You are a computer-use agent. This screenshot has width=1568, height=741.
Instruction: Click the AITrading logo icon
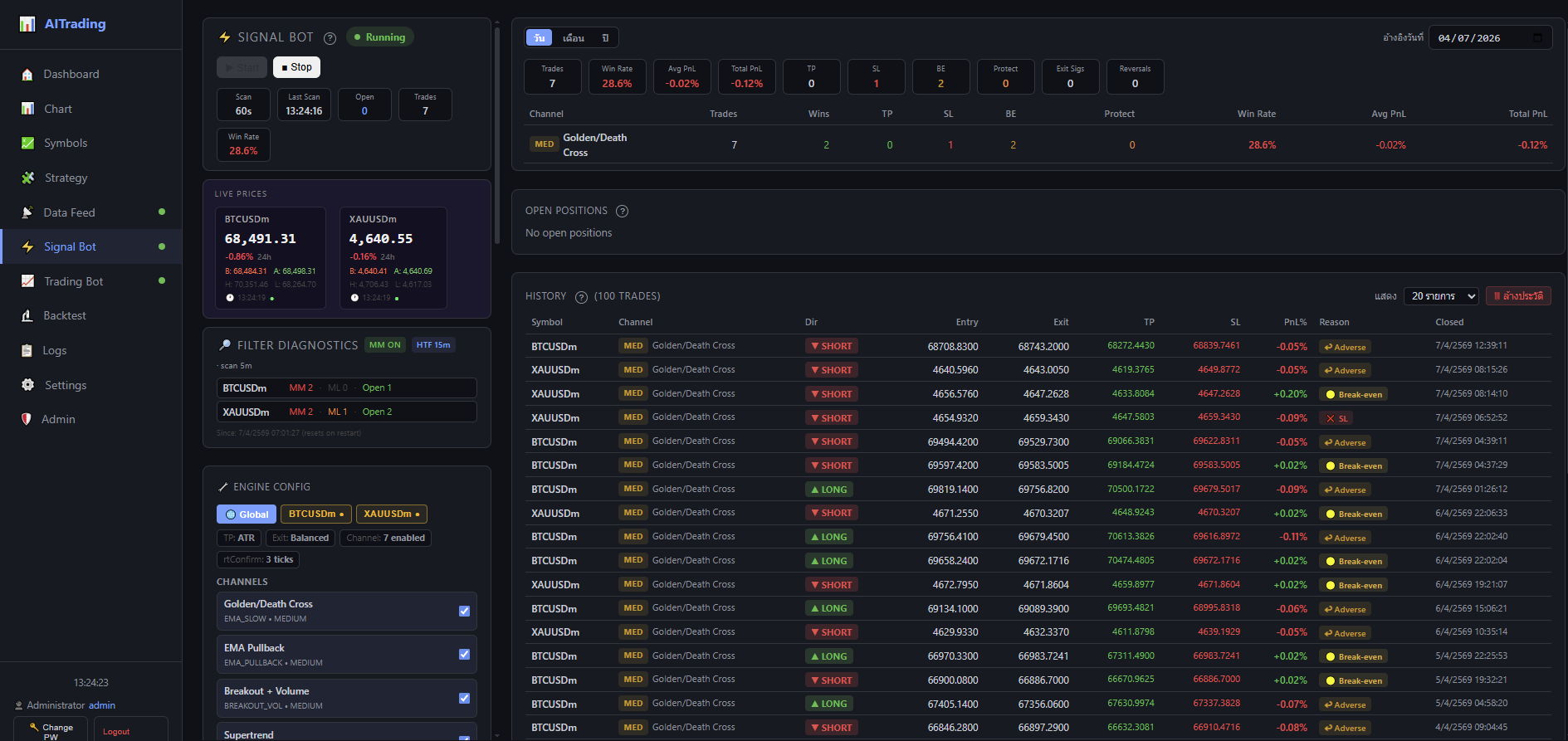click(27, 24)
